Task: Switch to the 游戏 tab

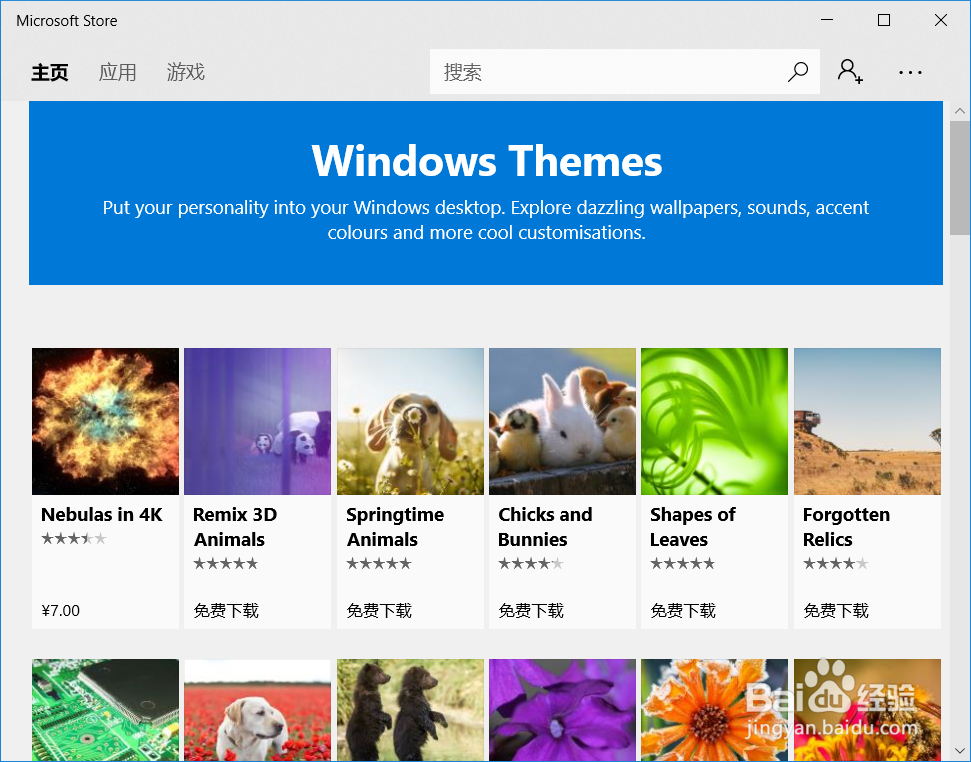Action: 185,72
